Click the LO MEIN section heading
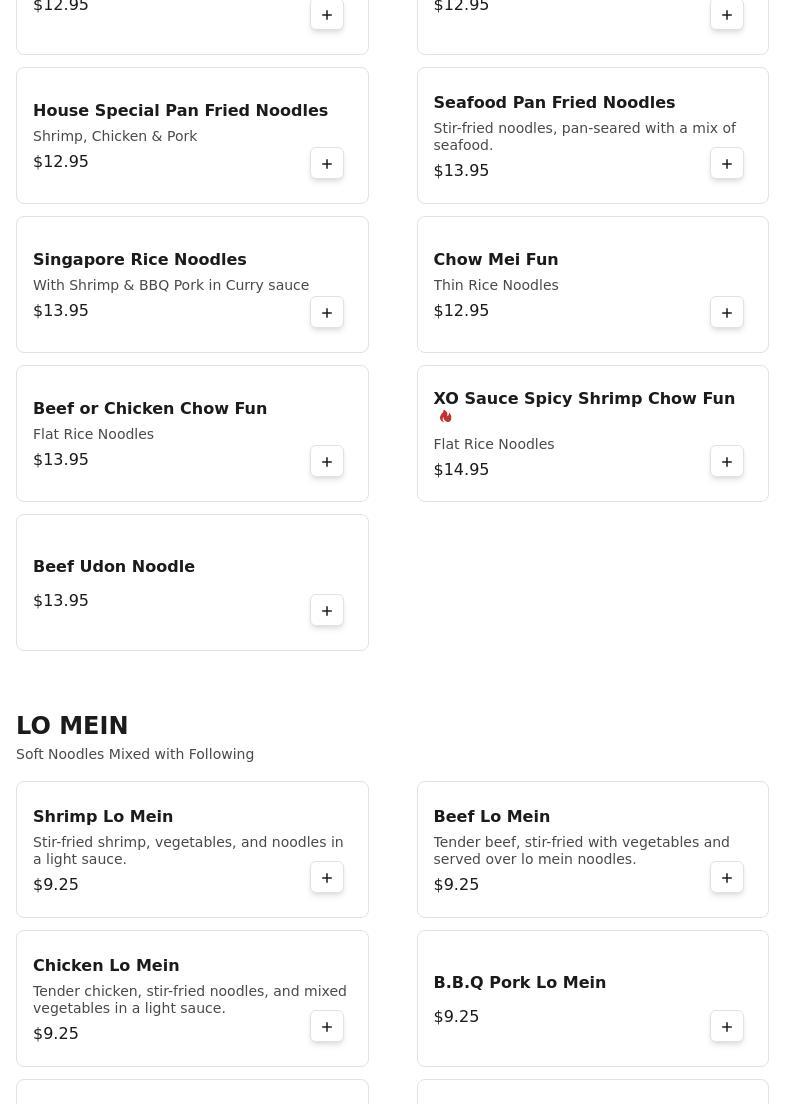The image size is (785, 1104). tap(72, 725)
